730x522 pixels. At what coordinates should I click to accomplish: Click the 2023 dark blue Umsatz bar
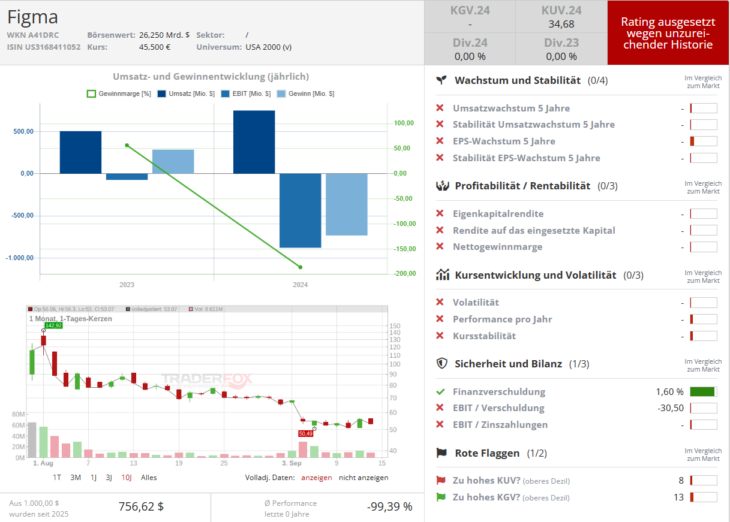coord(81,152)
